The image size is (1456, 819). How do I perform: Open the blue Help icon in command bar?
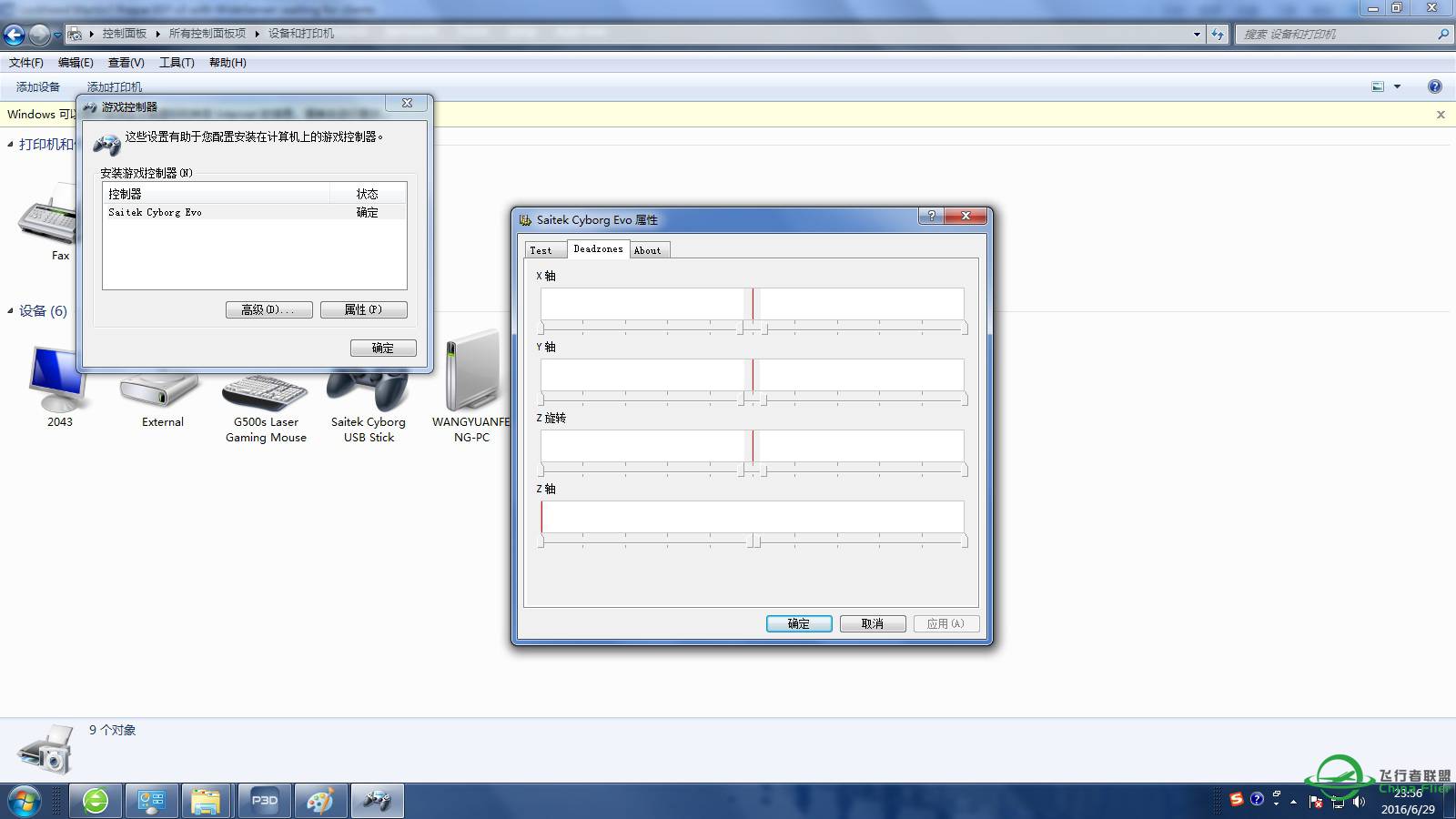(1435, 86)
